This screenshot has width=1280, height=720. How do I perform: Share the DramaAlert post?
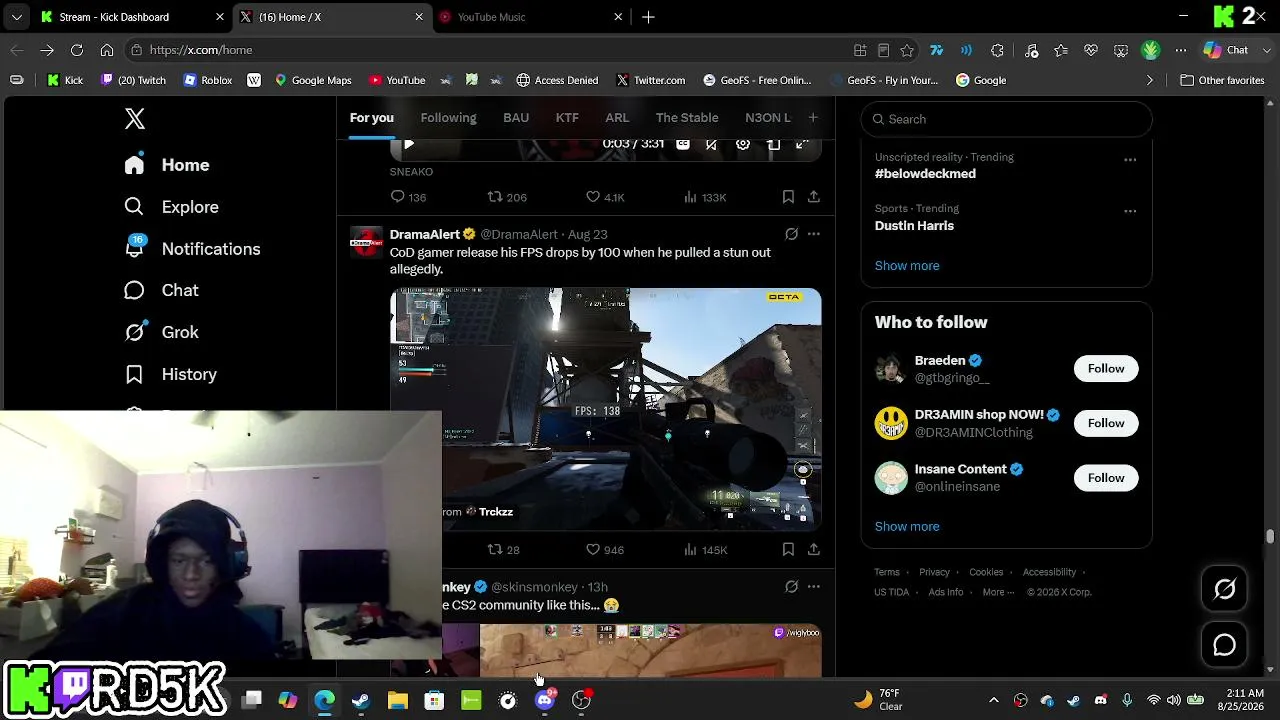coord(814,549)
